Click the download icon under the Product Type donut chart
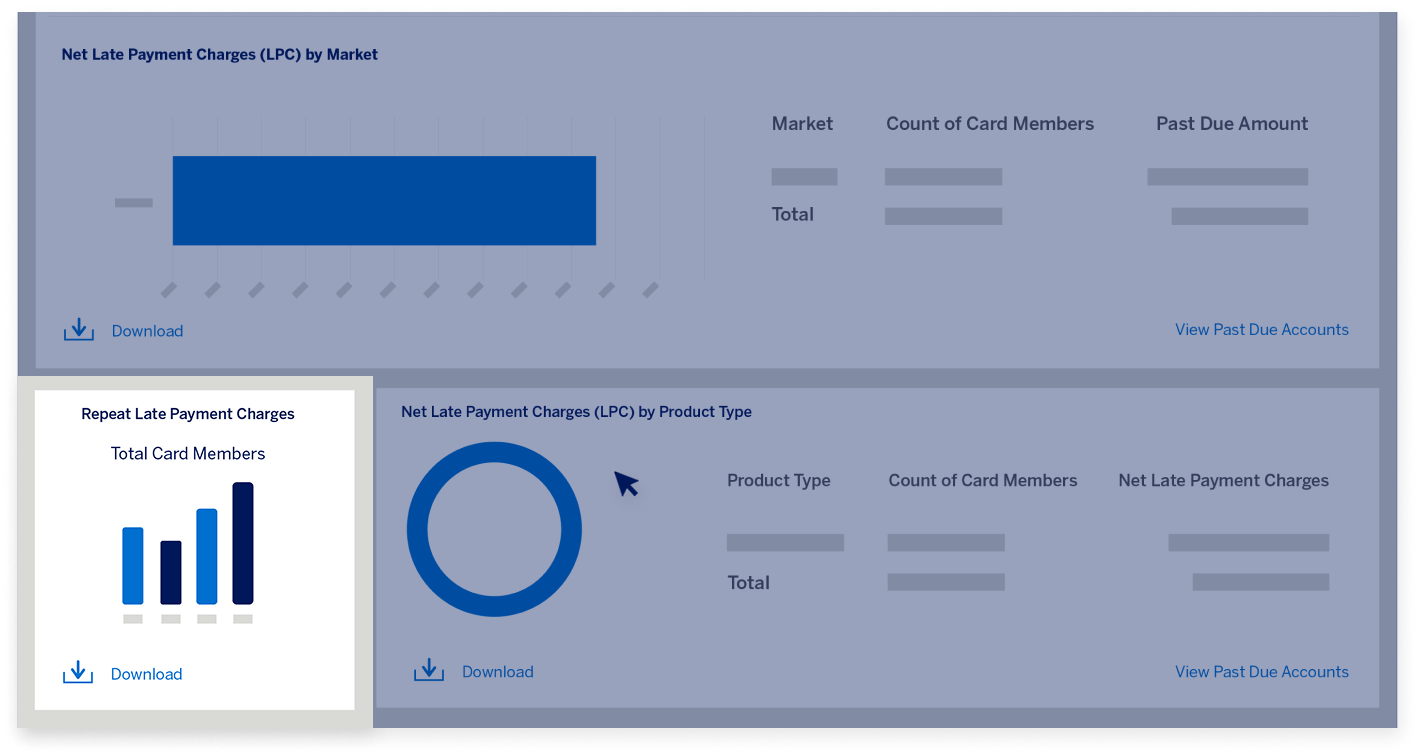The height and width of the screenshot is (756, 1421). pos(429,669)
